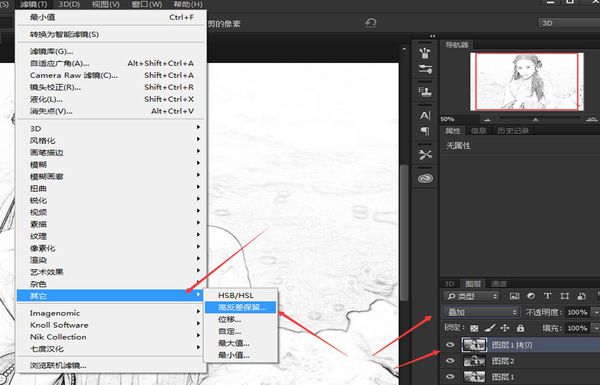Click 浏览联机滤镜 menu entry
The image size is (600, 385).
(x=111, y=365)
